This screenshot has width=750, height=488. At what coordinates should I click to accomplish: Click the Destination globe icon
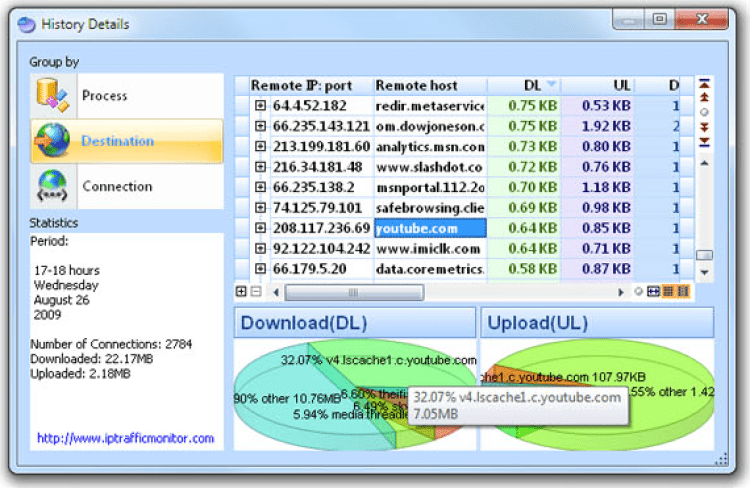point(53,141)
